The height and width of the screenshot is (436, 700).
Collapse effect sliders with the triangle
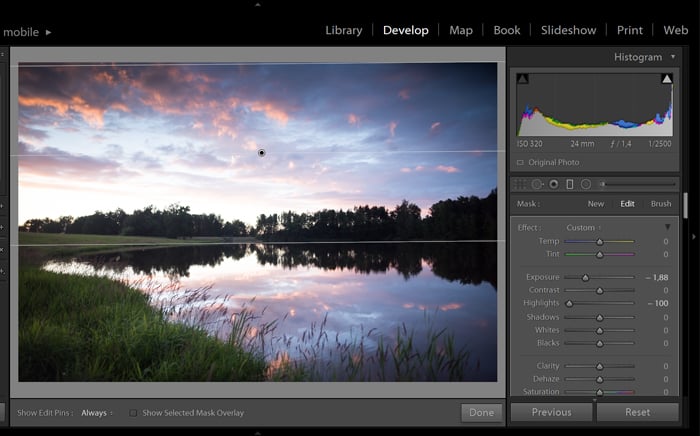point(667,227)
